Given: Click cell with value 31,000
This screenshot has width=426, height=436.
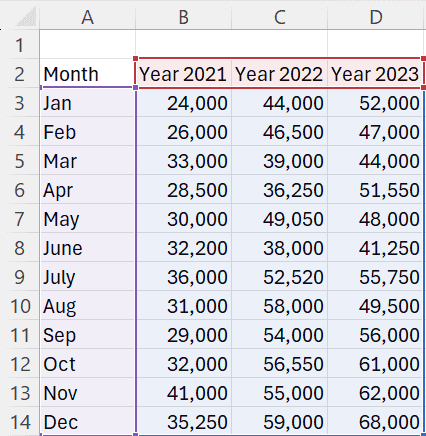Looking at the screenshot, I should (184, 306).
